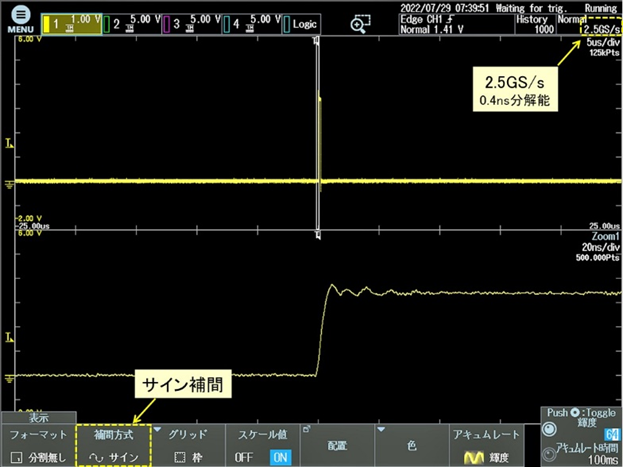Screen dimensions: 623x467
Task: Click the Normal acquisition mode label
Action: click(571, 19)
